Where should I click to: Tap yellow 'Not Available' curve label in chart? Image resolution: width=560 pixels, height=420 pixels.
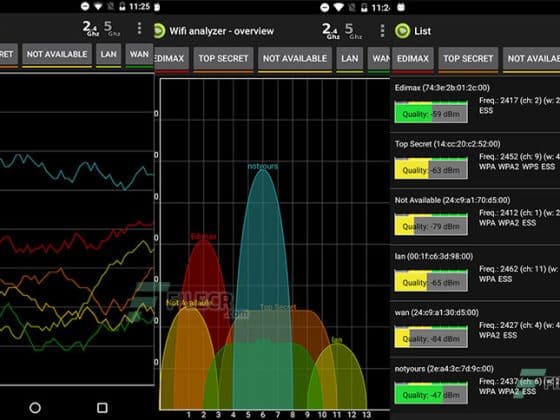point(189,303)
